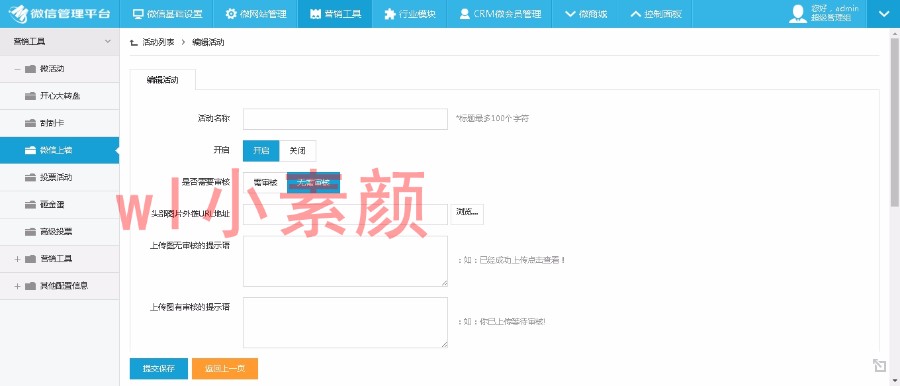Expand the 其他配置信息 tree group
900x386 pixels.
pos(17,286)
